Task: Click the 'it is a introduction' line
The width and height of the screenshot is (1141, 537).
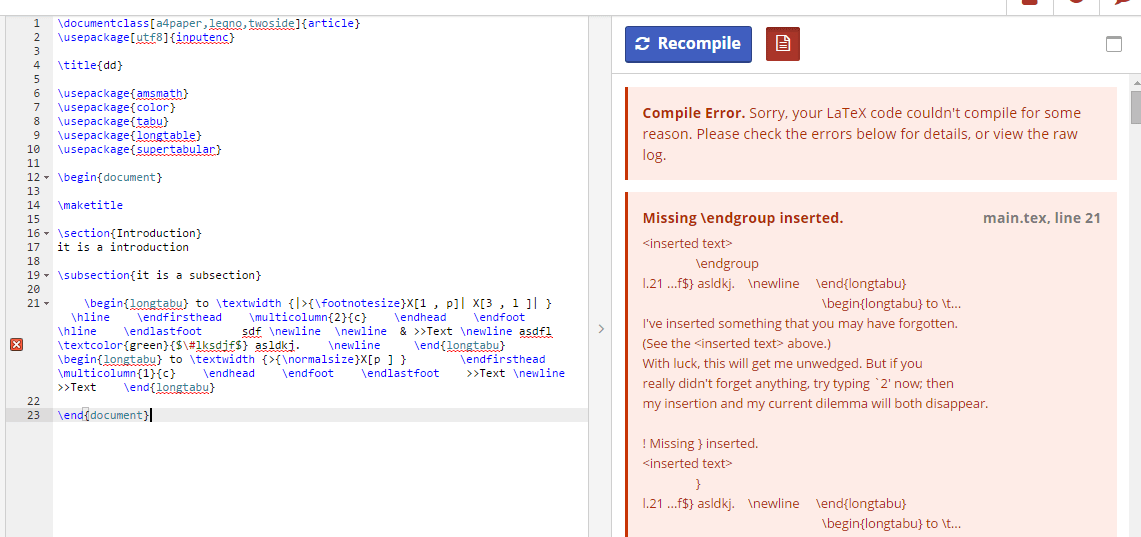Action: tap(123, 247)
